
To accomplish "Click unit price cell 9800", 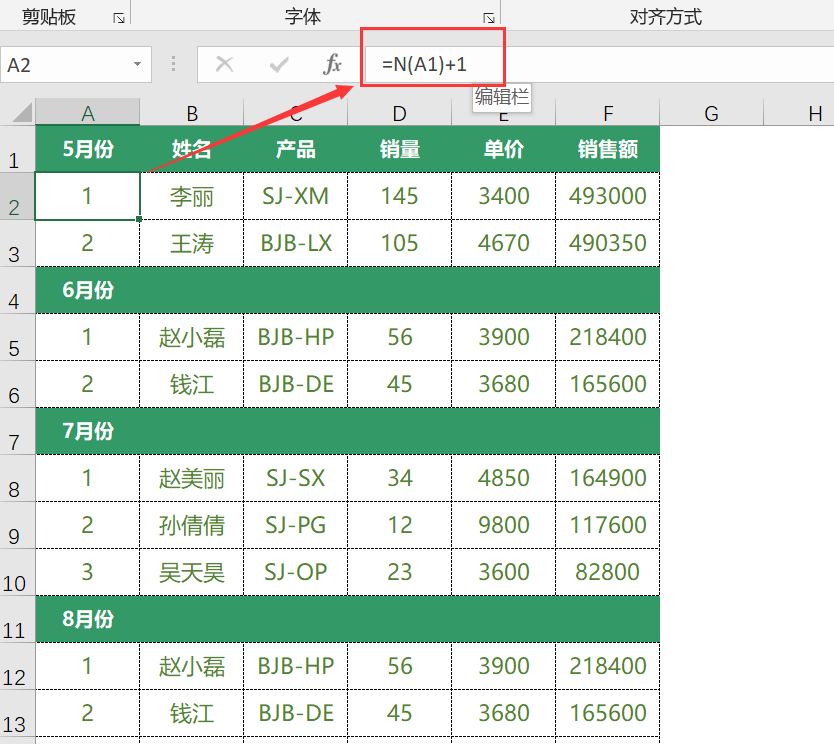I will [504, 525].
